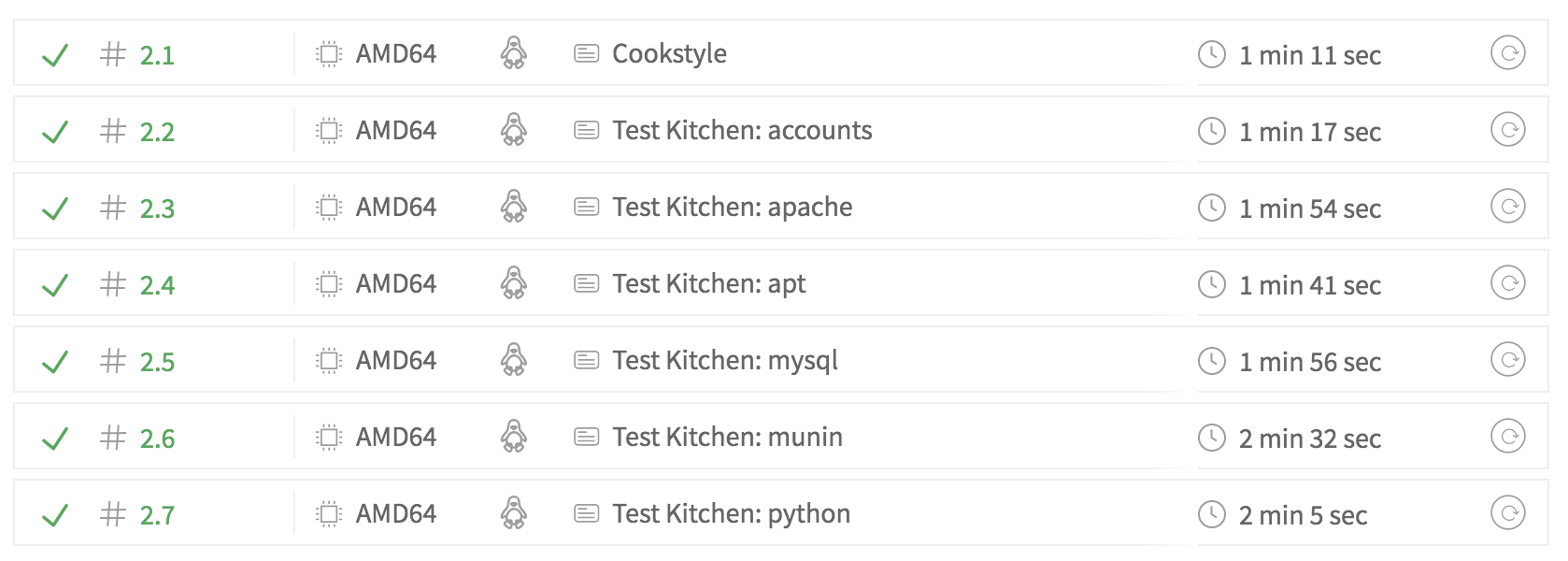
Task: Restart the Test Kitchen: apt job
Action: point(1507,283)
